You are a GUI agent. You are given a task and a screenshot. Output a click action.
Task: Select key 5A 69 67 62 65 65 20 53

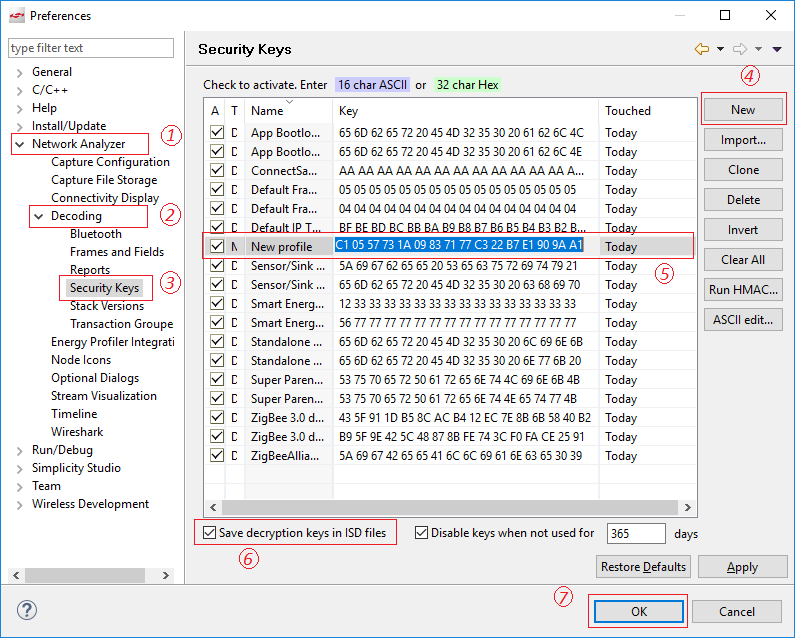(458, 265)
